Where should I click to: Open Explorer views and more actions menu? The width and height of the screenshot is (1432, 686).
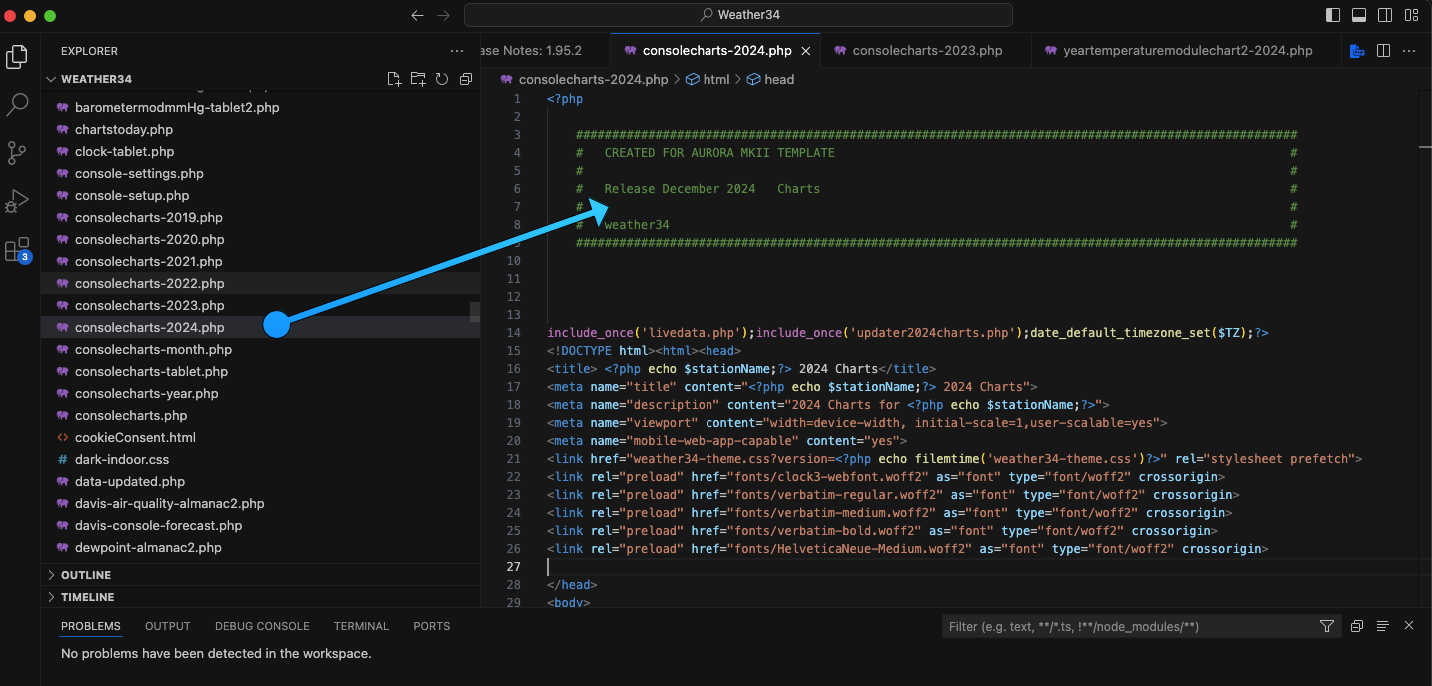point(457,51)
